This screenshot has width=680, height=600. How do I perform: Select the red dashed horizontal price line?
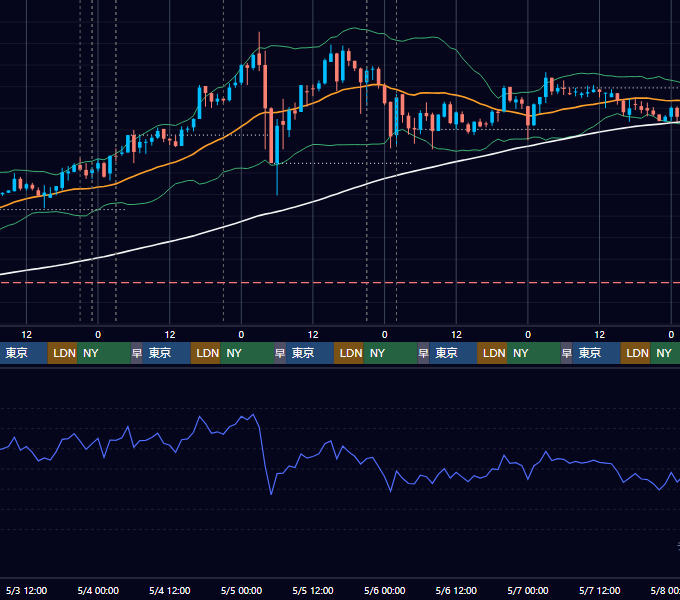tap(340, 283)
